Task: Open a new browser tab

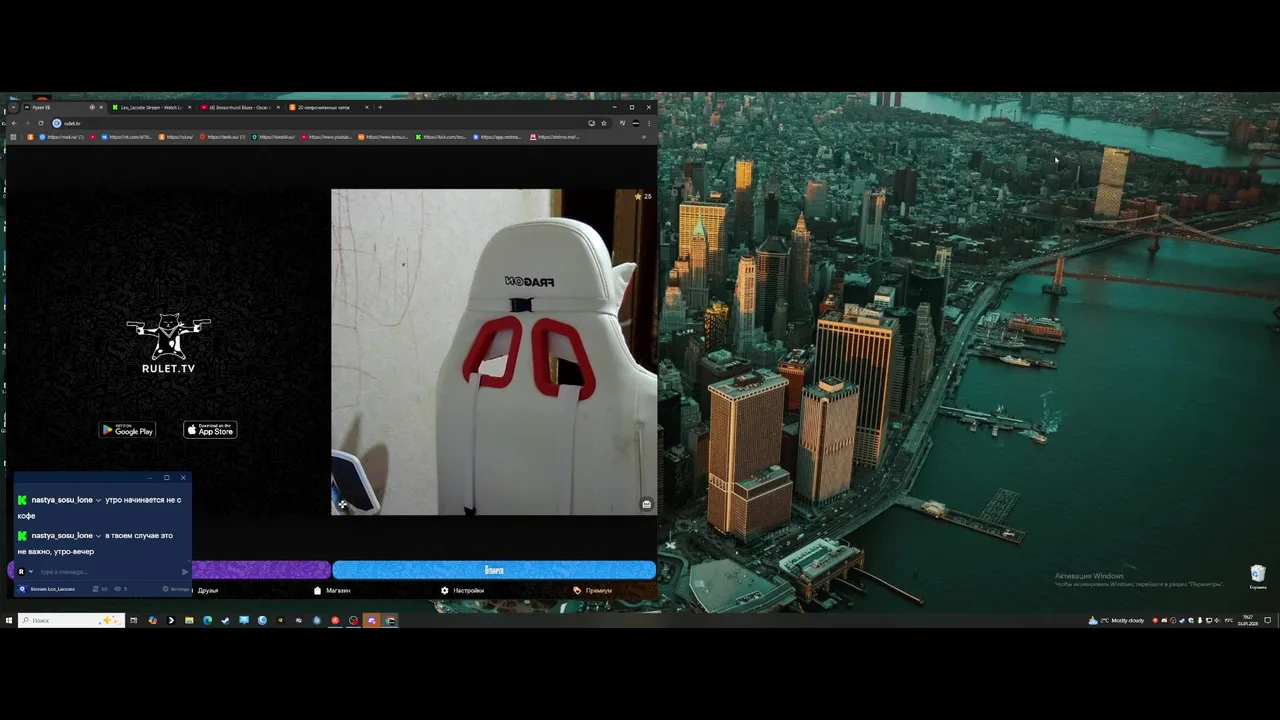Action: (380, 107)
